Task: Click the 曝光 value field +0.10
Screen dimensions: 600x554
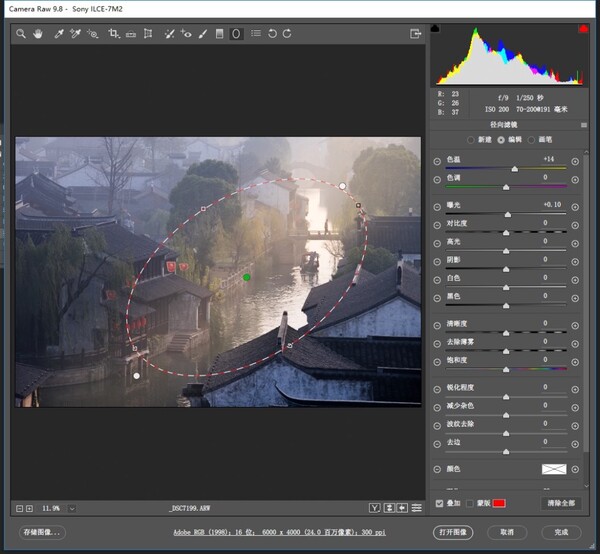Action: [x=552, y=205]
